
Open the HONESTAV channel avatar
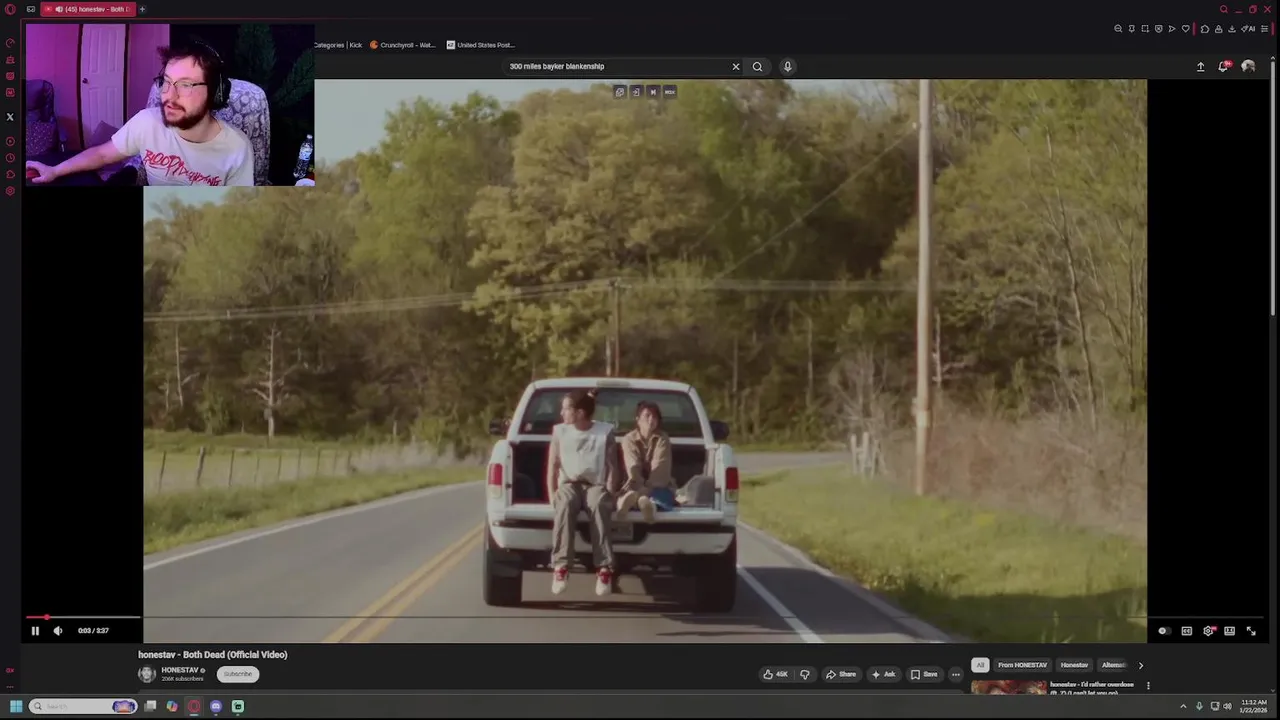[x=147, y=674]
